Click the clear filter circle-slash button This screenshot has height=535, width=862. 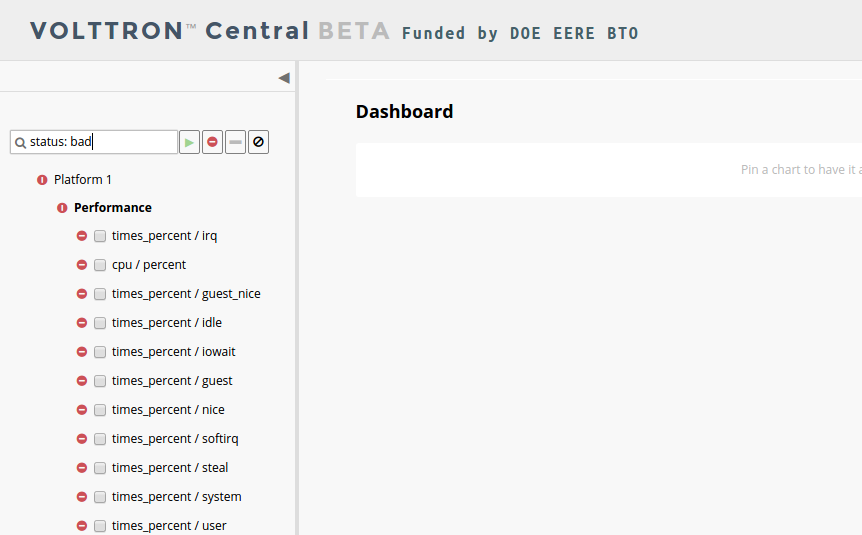[x=258, y=142]
